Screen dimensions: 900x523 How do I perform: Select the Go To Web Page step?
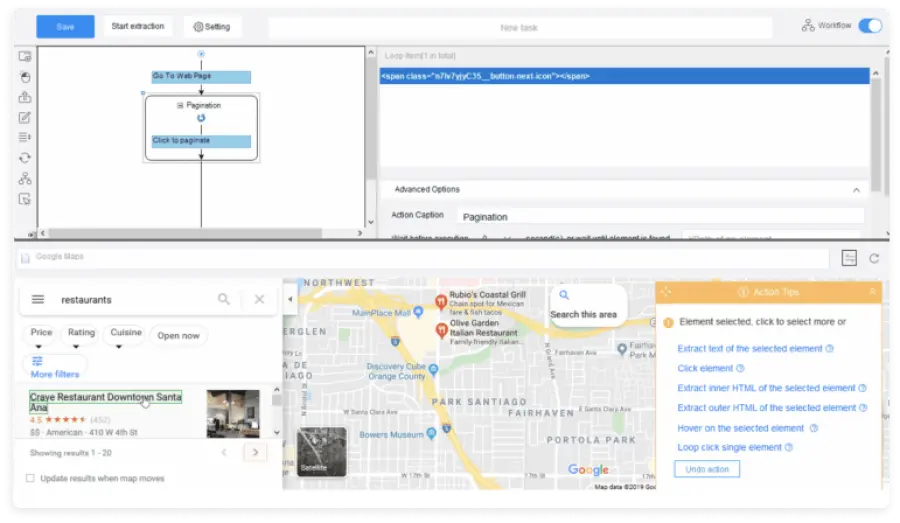click(201, 76)
